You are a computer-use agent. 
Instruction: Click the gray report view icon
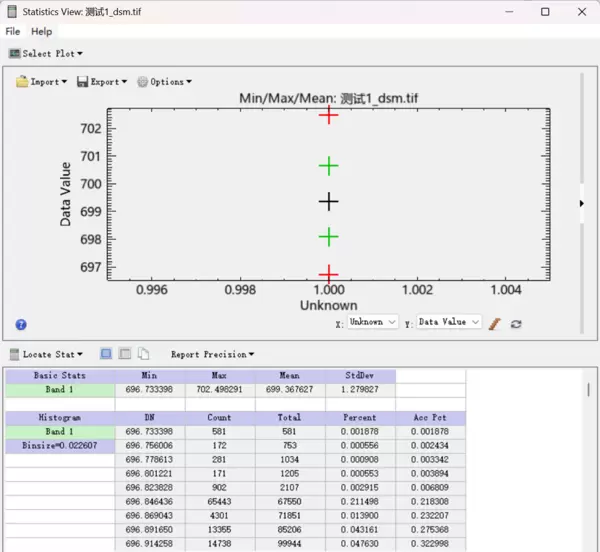tap(125, 354)
